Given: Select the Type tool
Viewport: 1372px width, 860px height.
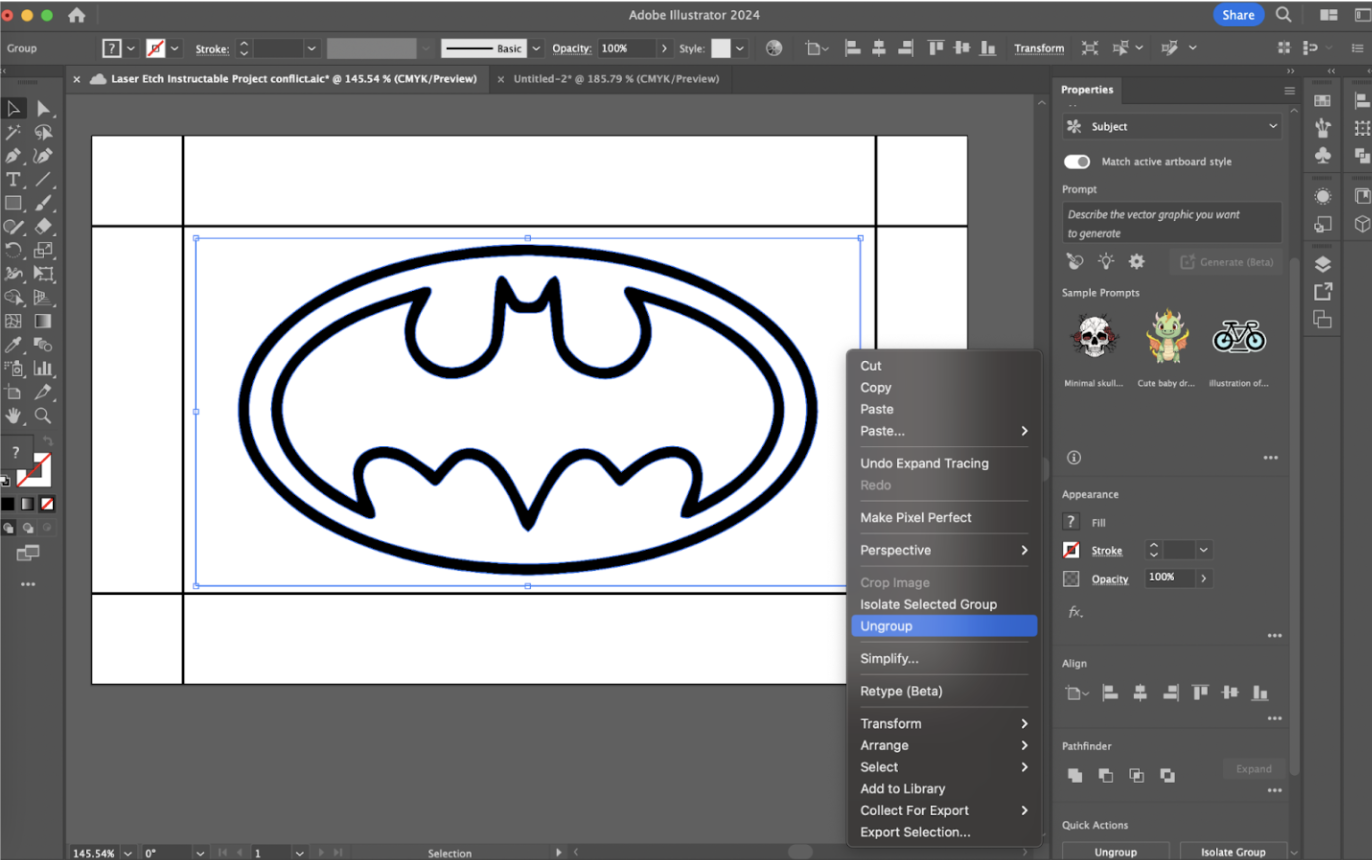Looking at the screenshot, I should click(x=13, y=180).
